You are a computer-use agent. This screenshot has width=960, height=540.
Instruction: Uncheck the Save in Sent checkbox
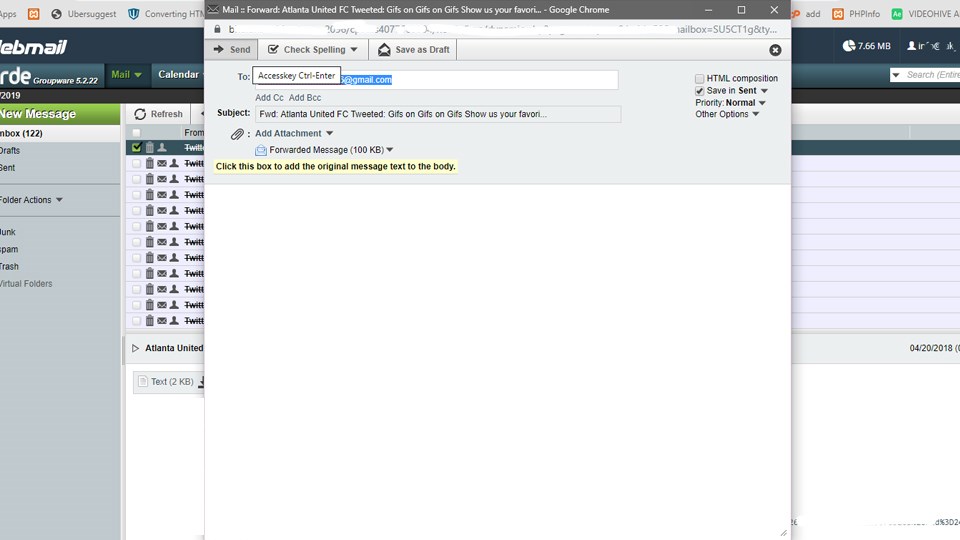[700, 91]
